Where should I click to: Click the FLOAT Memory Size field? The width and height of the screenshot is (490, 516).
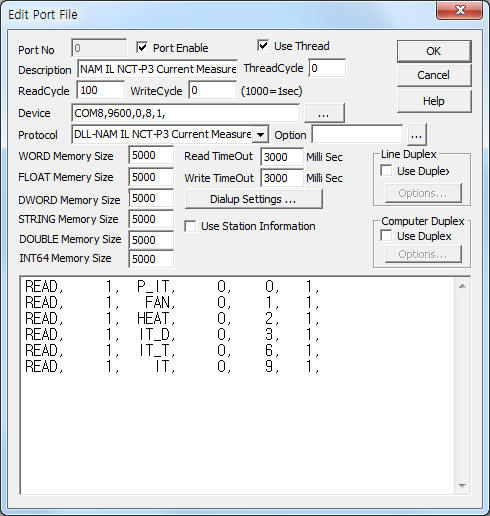[151, 177]
